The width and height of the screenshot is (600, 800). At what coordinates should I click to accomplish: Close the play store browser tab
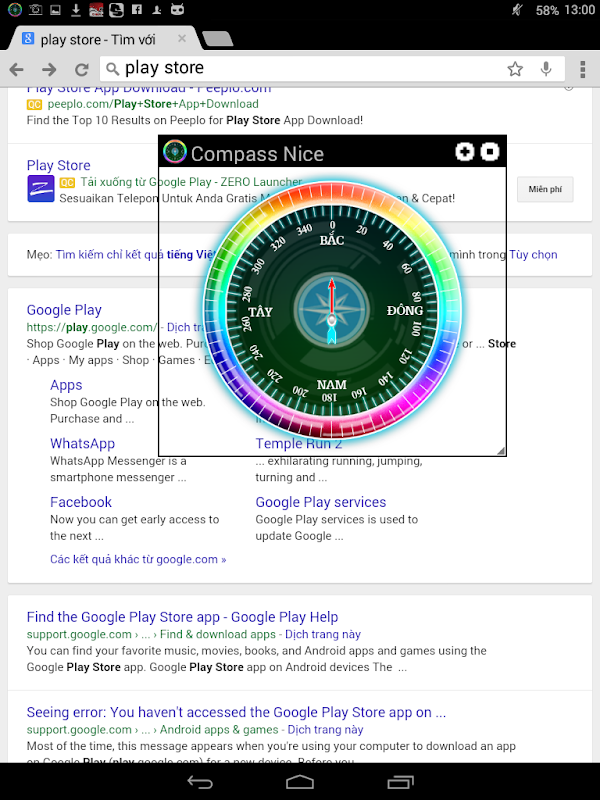coord(182,39)
